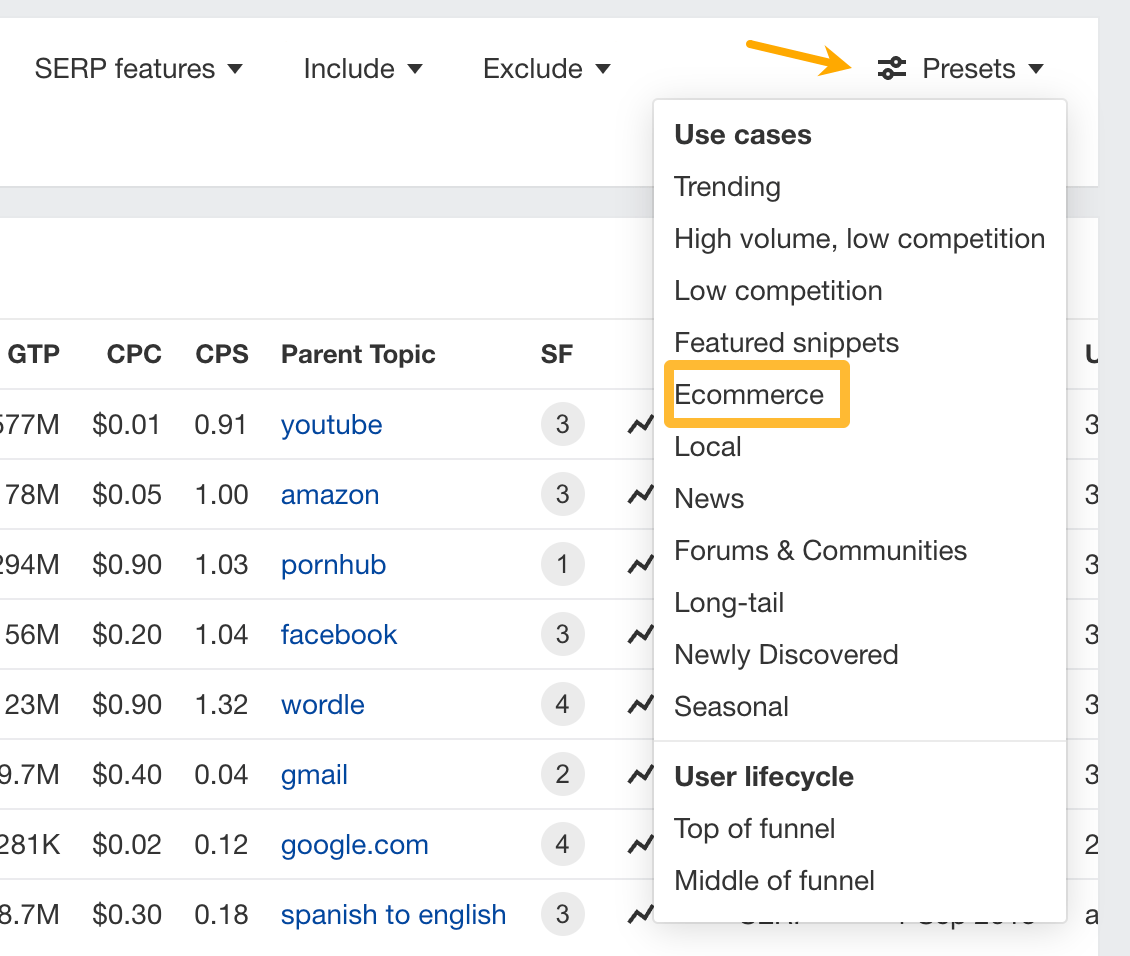
Task: Expand the Include filter dropdown
Action: (x=362, y=69)
